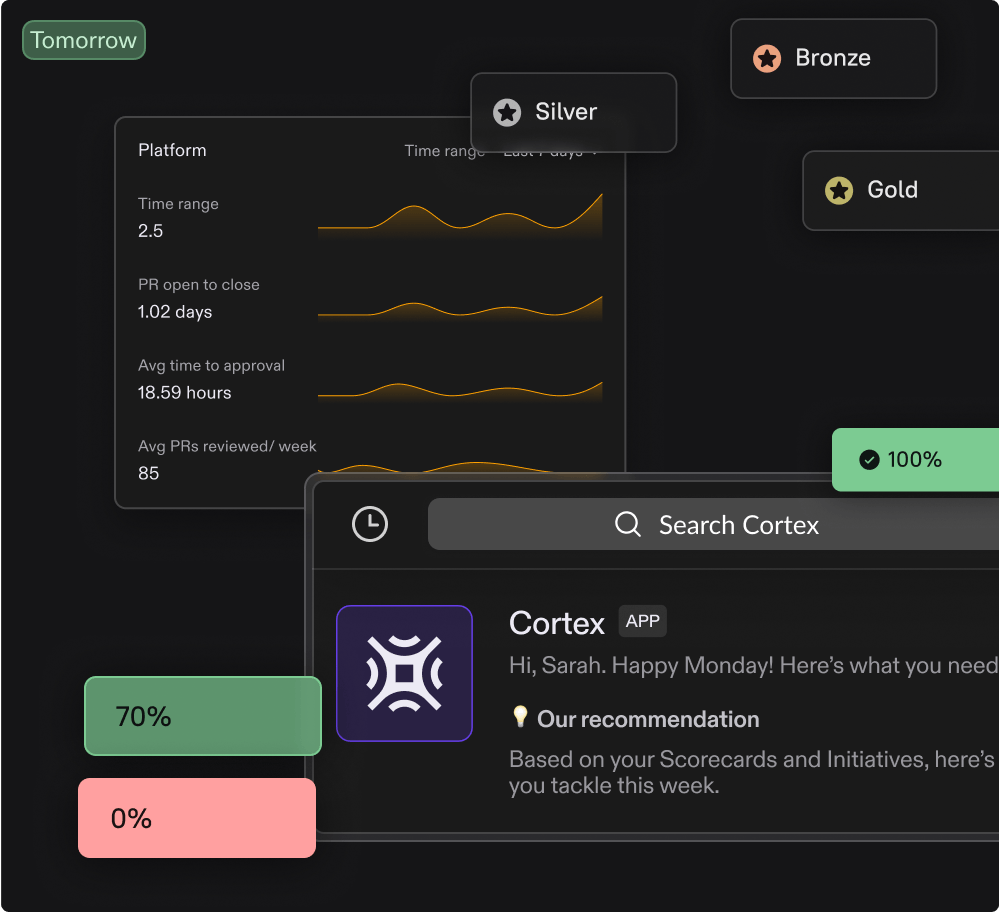The height and width of the screenshot is (912, 999).
Task: Click the Bronze badge
Action: [x=833, y=58]
